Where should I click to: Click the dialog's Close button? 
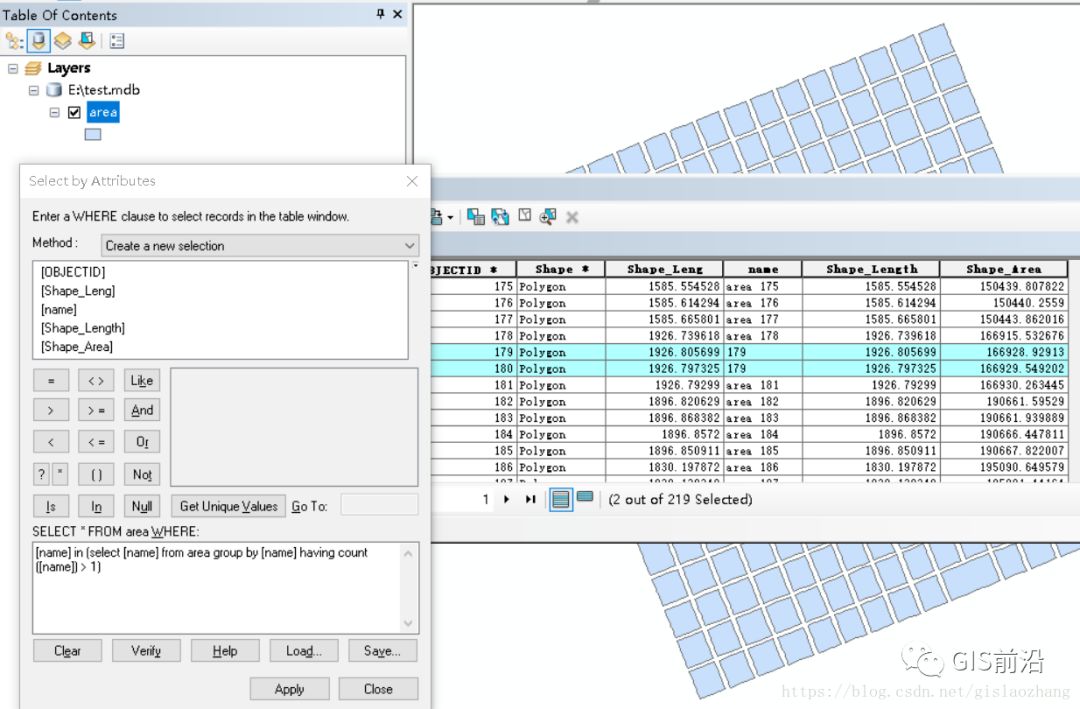[x=378, y=689]
